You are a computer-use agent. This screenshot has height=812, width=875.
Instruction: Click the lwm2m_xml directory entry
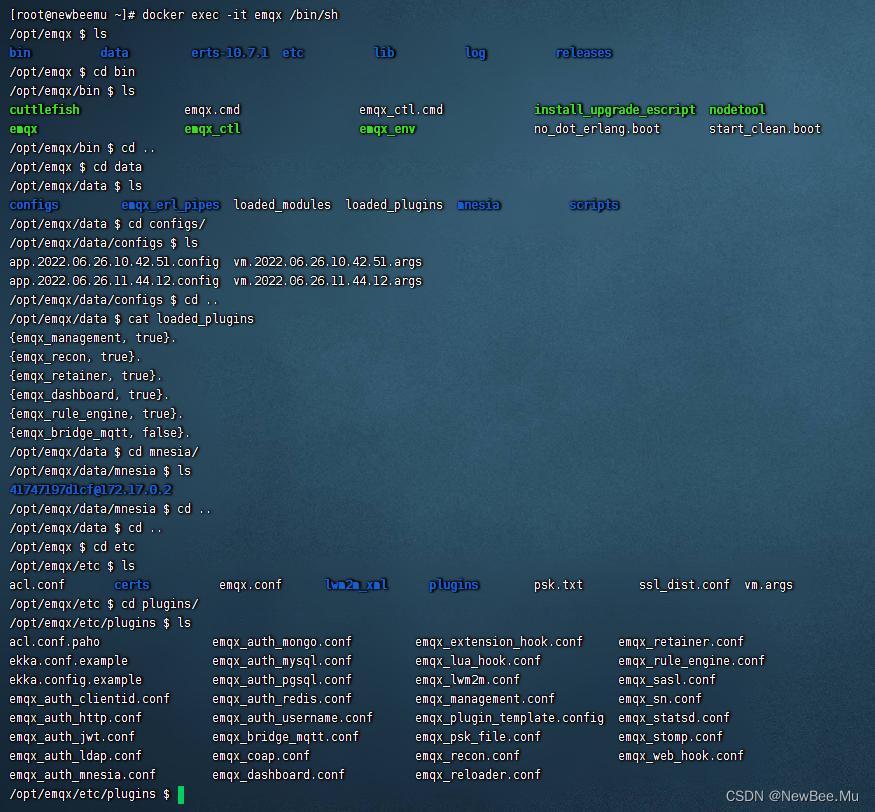tap(356, 585)
